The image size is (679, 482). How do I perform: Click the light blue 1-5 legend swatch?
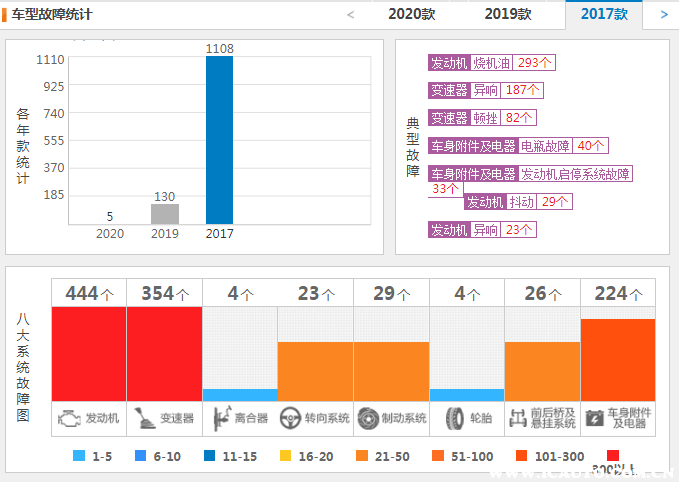(79, 456)
